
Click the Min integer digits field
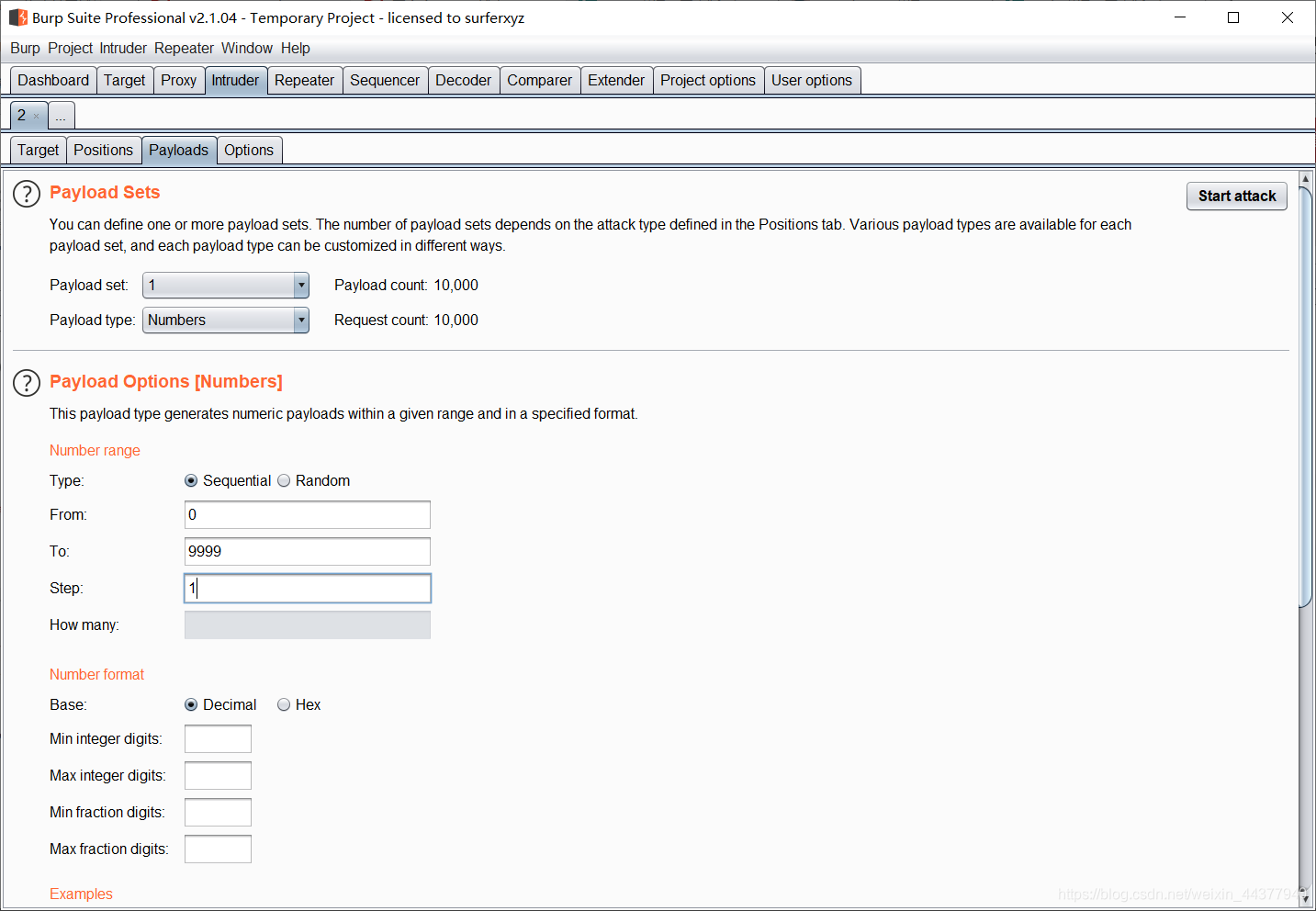click(x=218, y=739)
